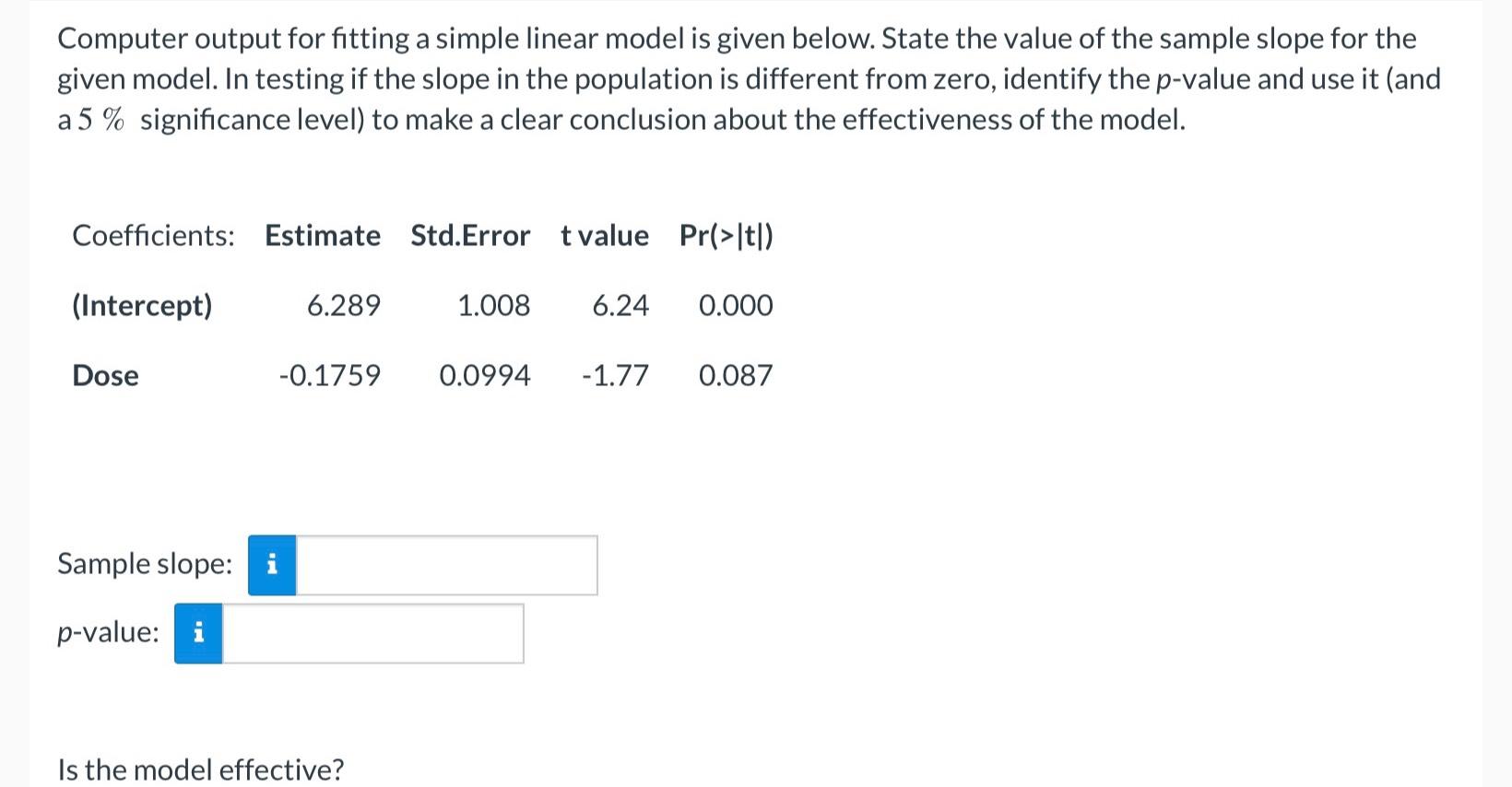Click the Pr(>|t|) column header
The height and width of the screenshot is (787, 1512).
point(726,236)
